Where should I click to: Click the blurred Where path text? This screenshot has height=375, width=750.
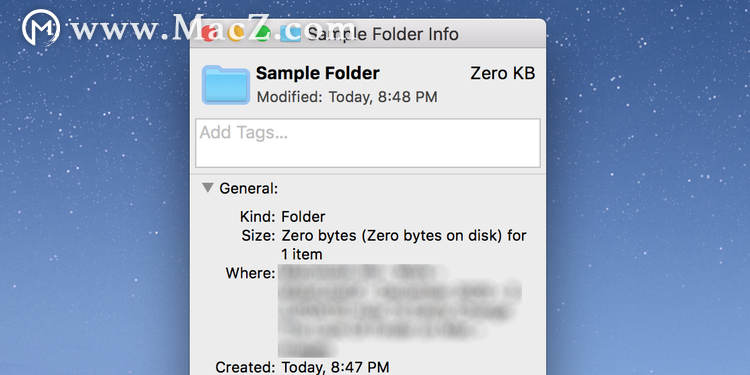coord(399,311)
